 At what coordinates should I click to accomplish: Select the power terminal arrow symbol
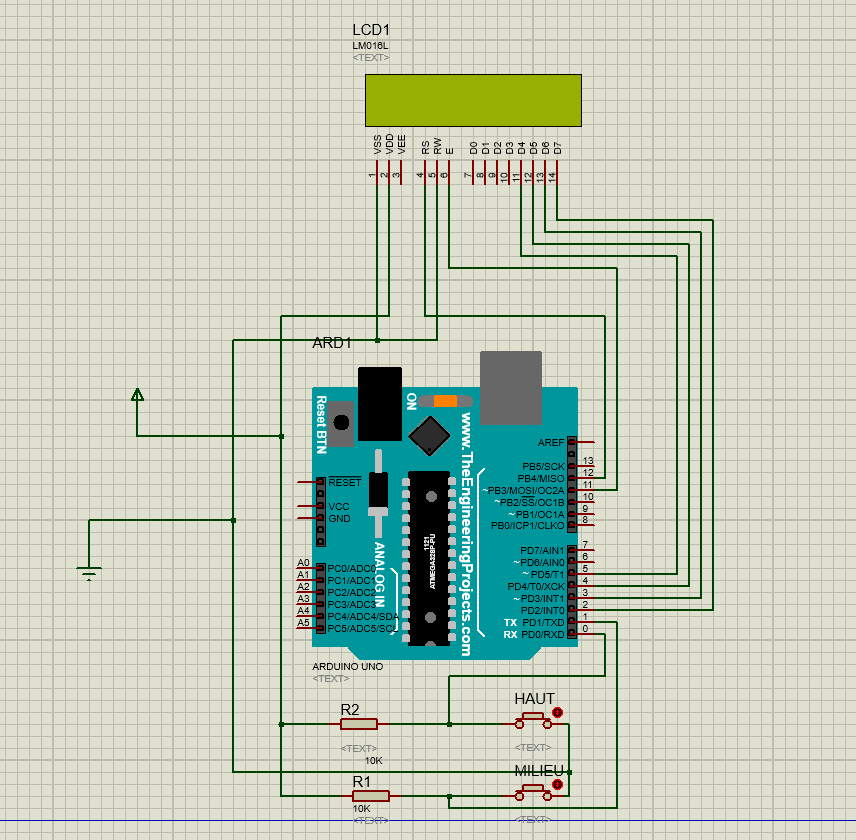[x=138, y=395]
